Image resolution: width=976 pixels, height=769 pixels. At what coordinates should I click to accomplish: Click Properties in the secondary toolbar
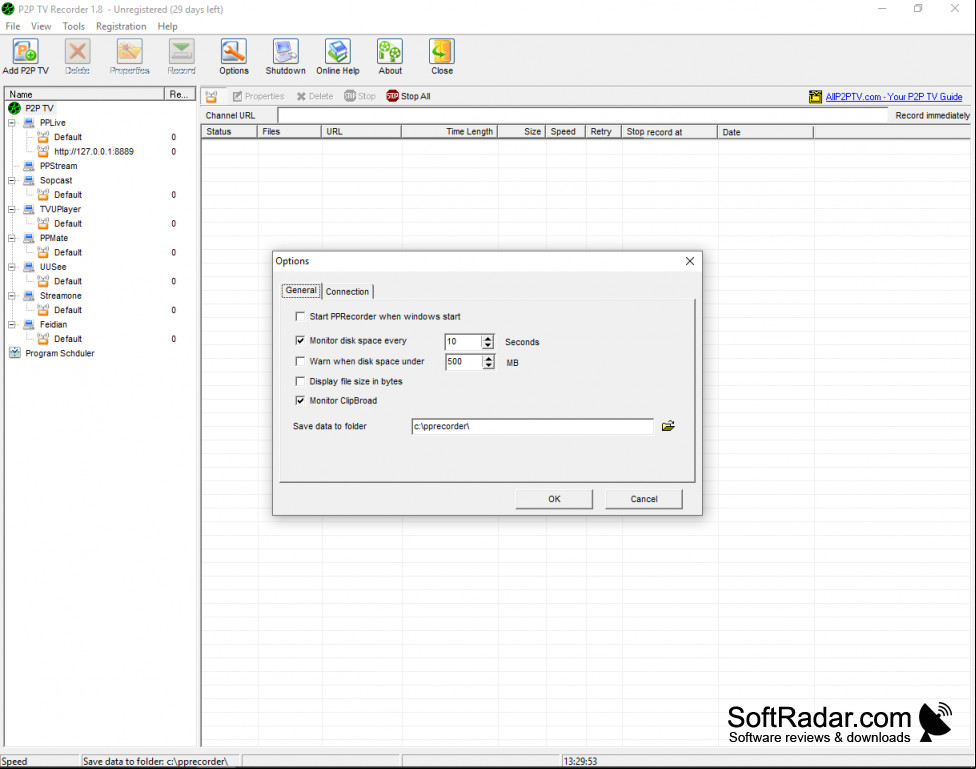(258, 96)
